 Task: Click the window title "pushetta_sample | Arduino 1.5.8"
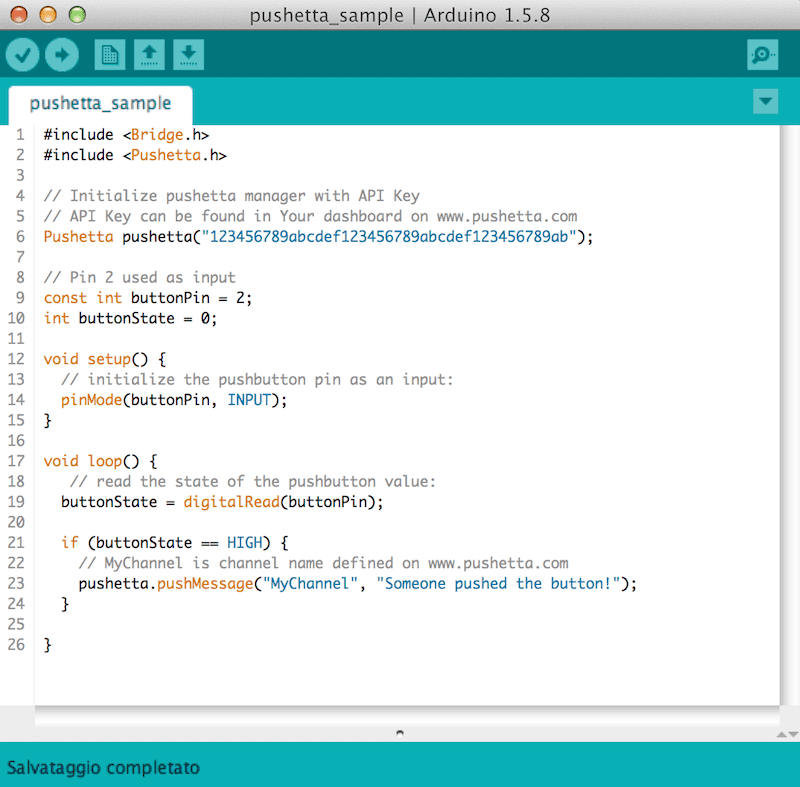tap(400, 15)
